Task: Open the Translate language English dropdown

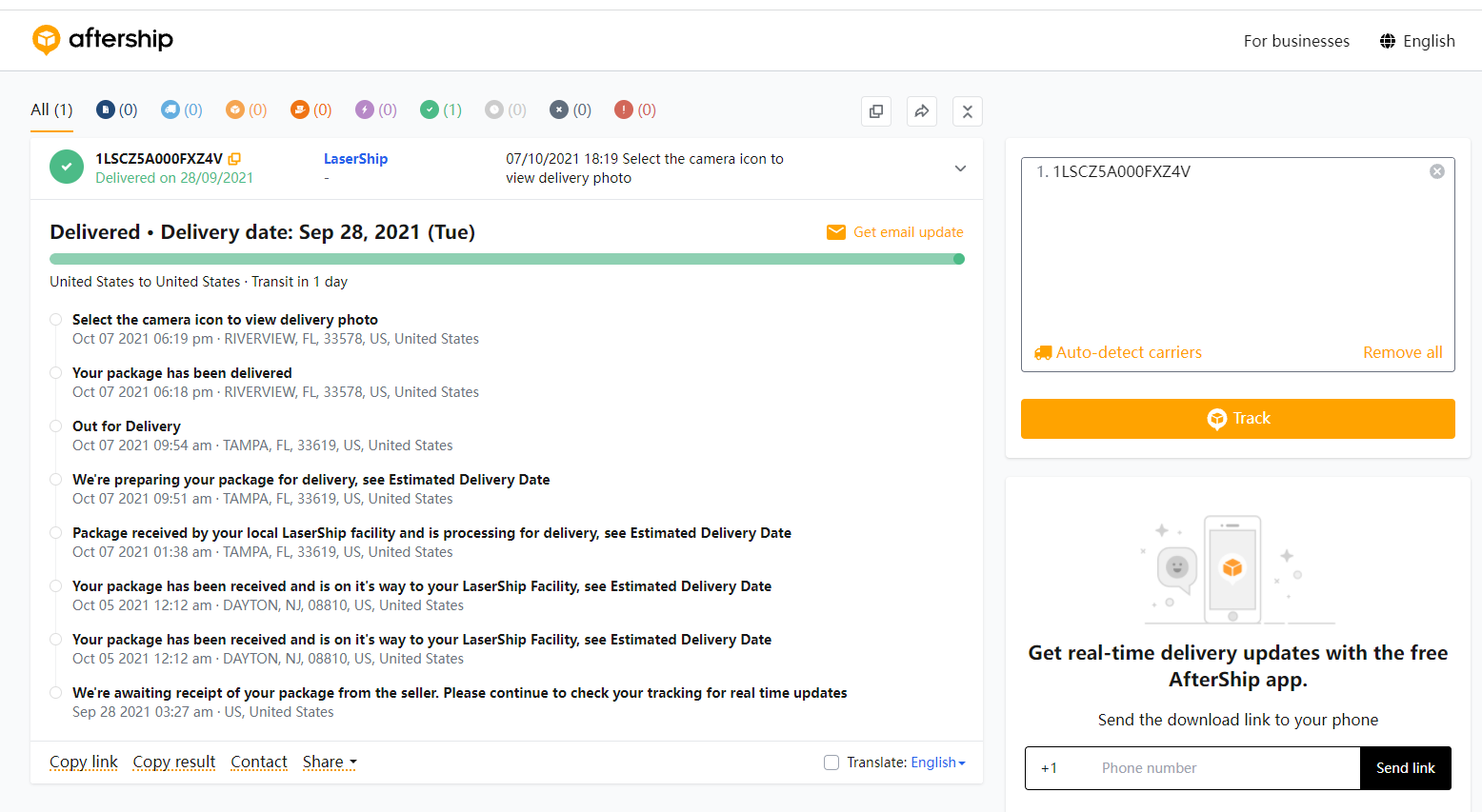Action: (937, 762)
